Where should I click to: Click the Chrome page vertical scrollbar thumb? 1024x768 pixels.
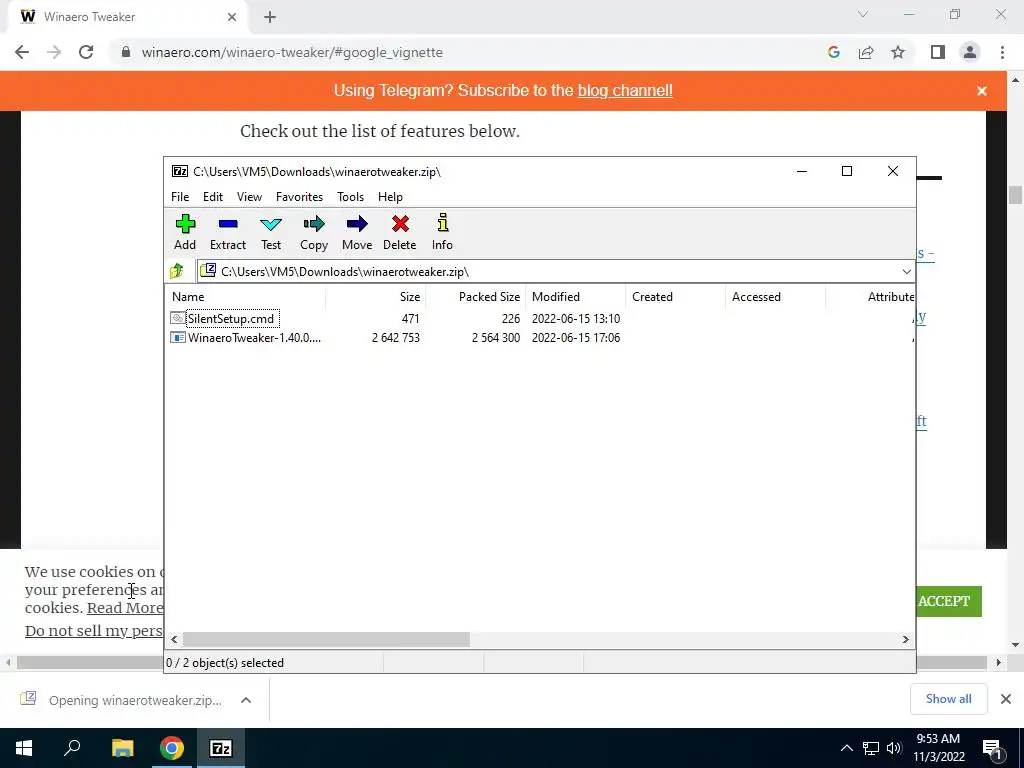[1015, 195]
